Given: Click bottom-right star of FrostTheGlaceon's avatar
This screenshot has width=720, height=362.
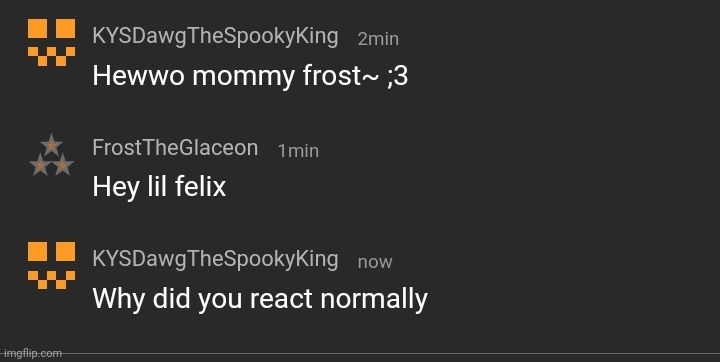Looking at the screenshot, I should 63,165.
